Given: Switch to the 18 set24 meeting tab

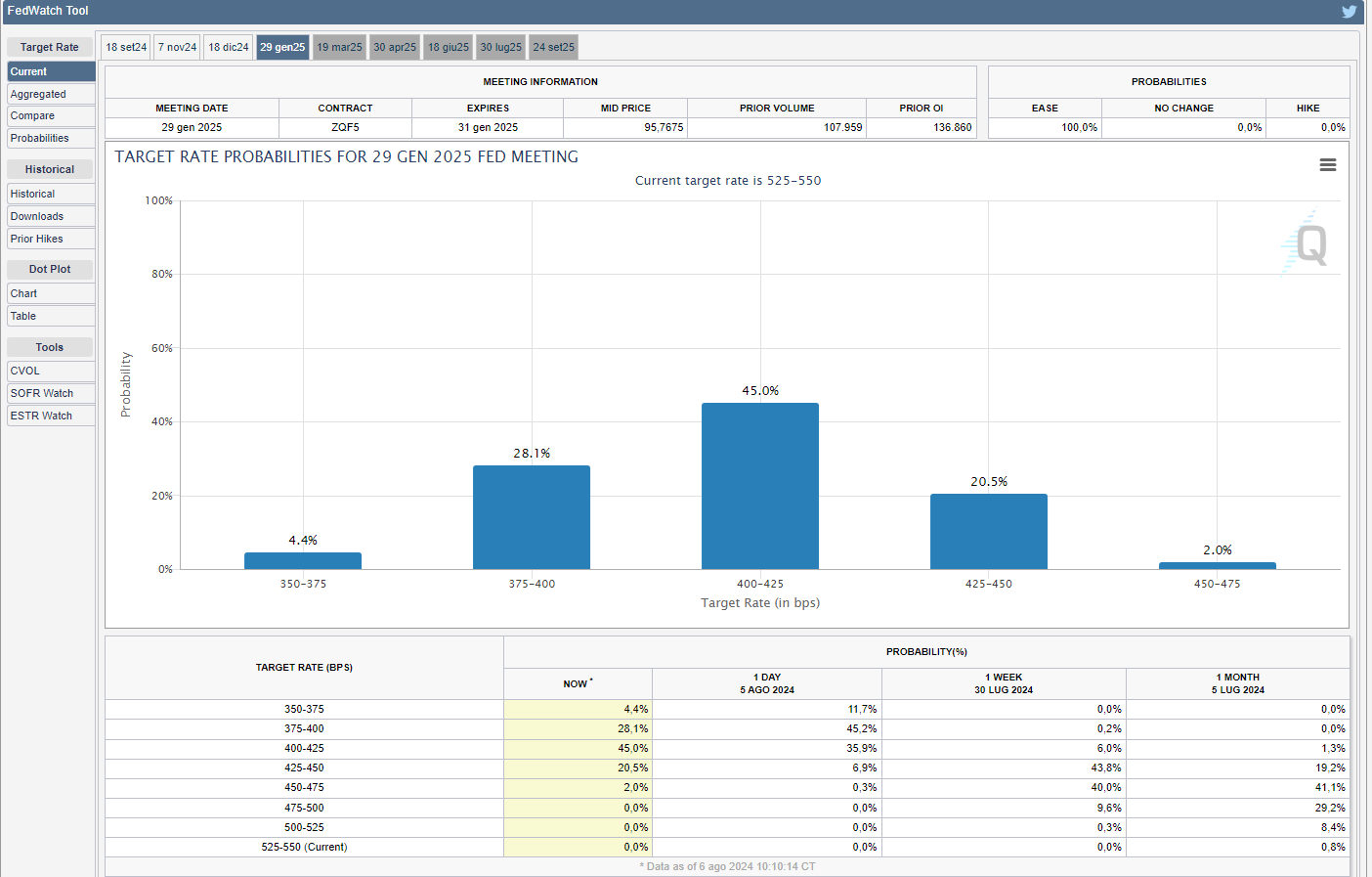Looking at the screenshot, I should tap(126, 47).
